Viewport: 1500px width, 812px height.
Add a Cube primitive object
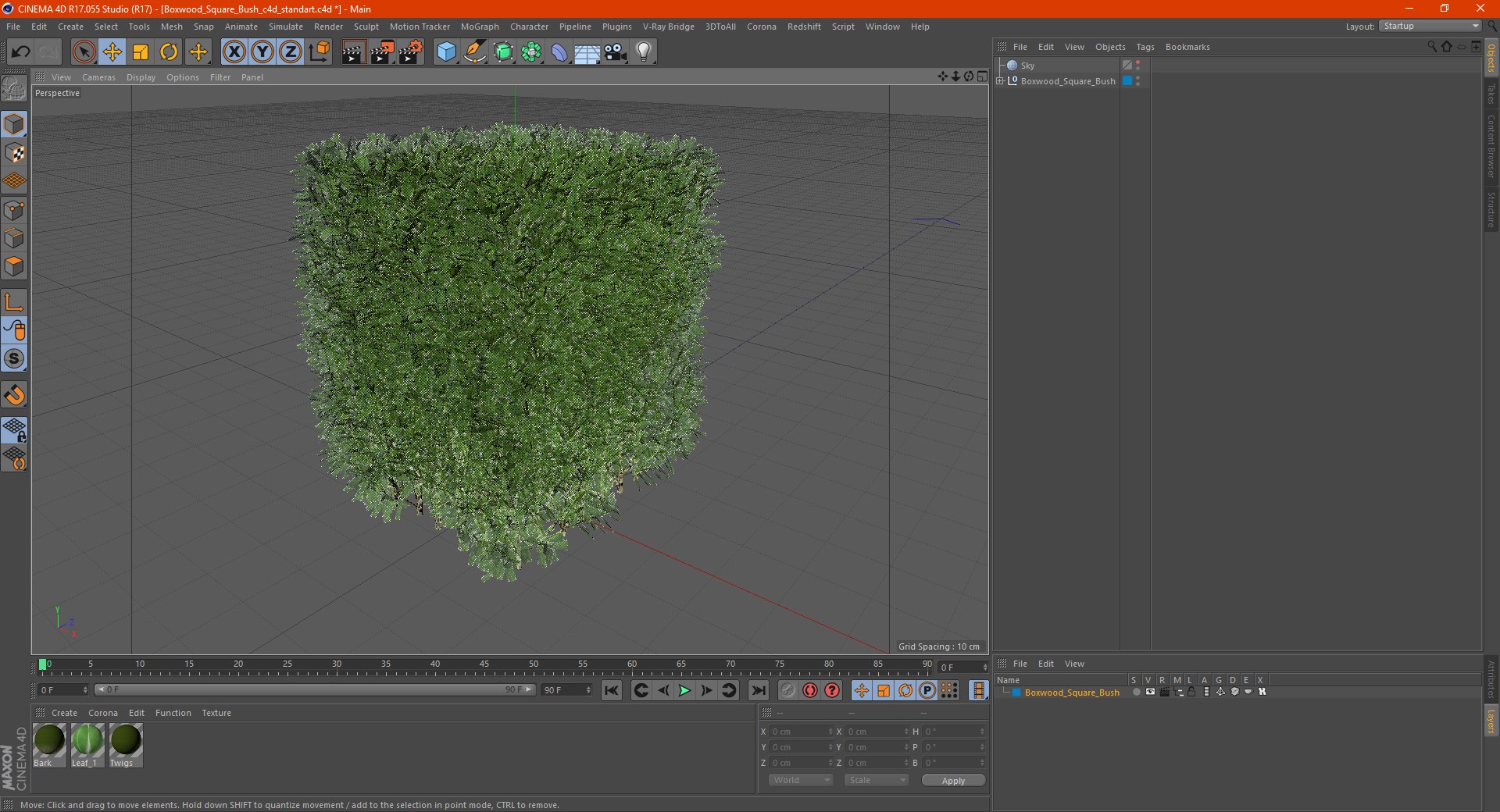pyautogui.click(x=446, y=52)
